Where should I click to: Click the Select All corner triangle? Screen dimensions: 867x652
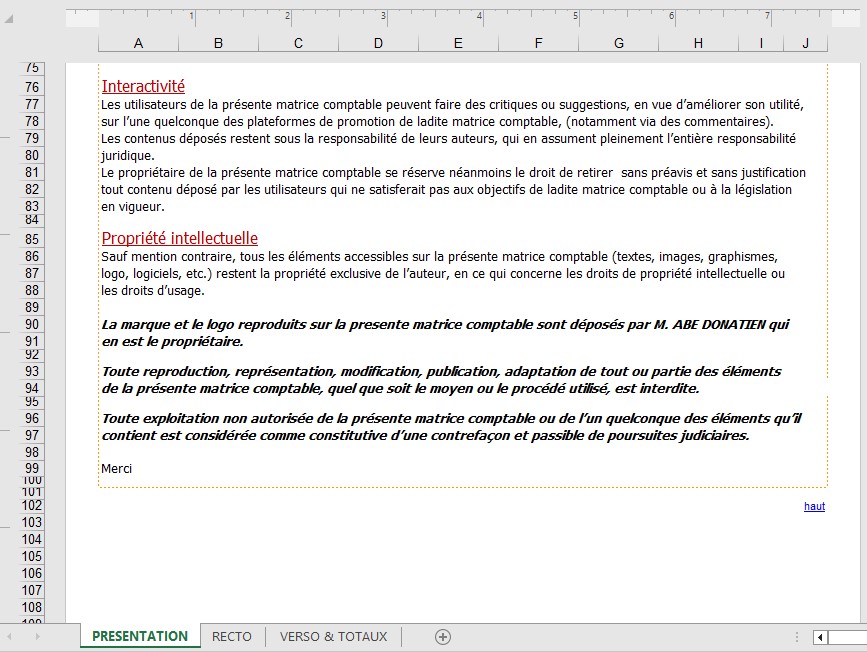coord(8,19)
